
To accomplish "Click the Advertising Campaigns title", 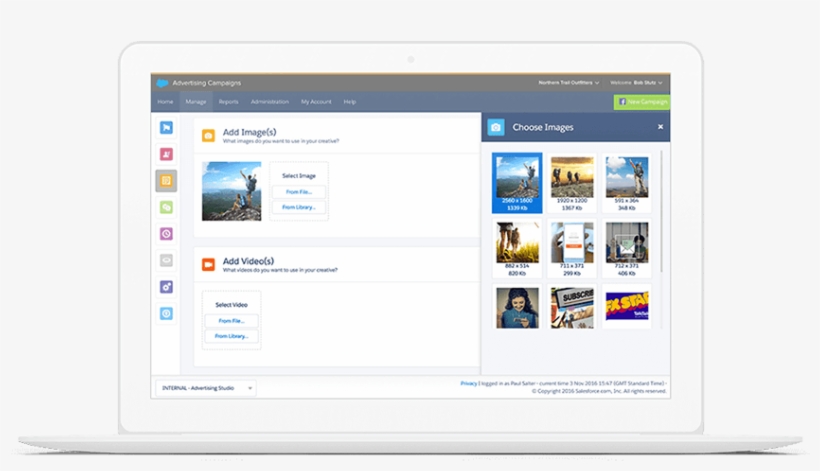I will 207,83.
